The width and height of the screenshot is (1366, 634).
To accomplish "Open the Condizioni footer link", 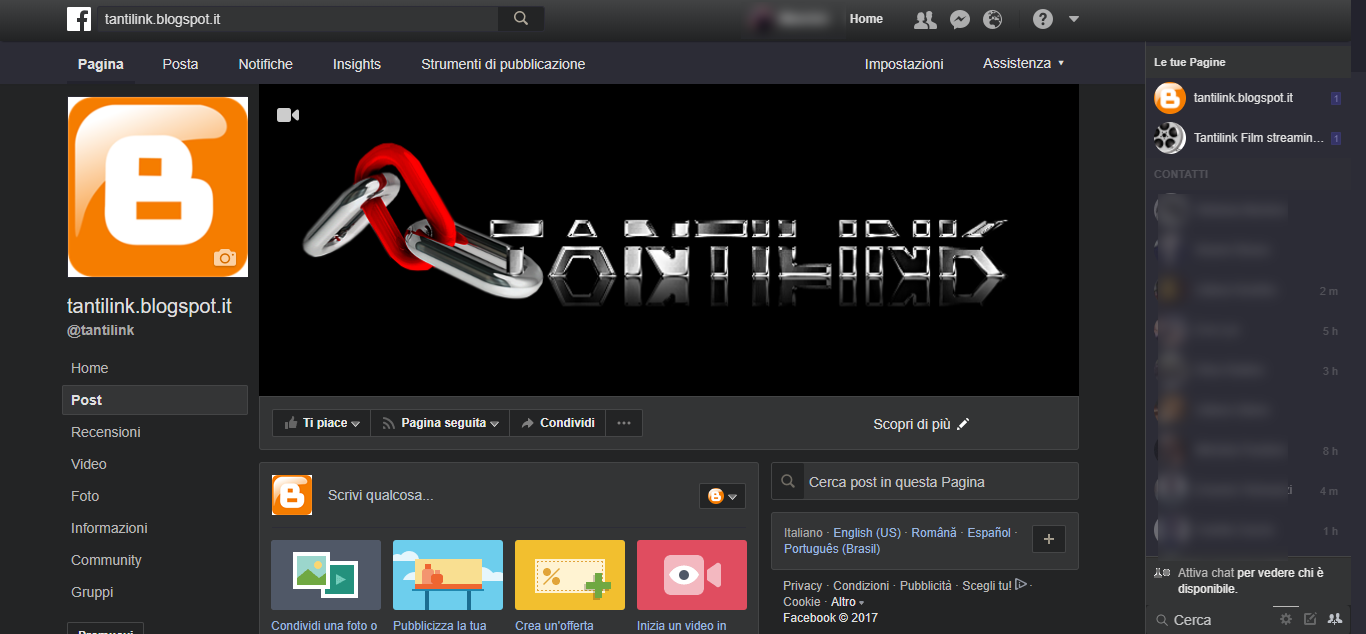I will [861, 586].
